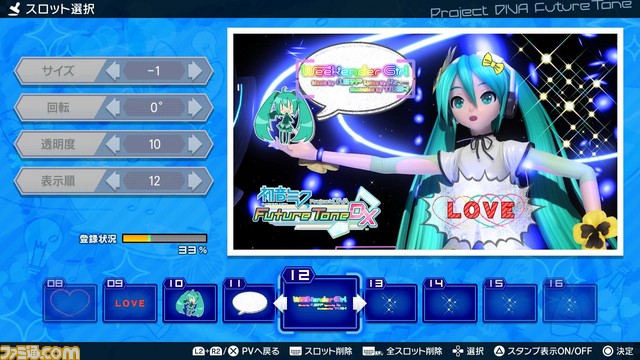Select slot 10 chibi Miku stamp
This screenshot has width=640, height=360.
coord(190,301)
